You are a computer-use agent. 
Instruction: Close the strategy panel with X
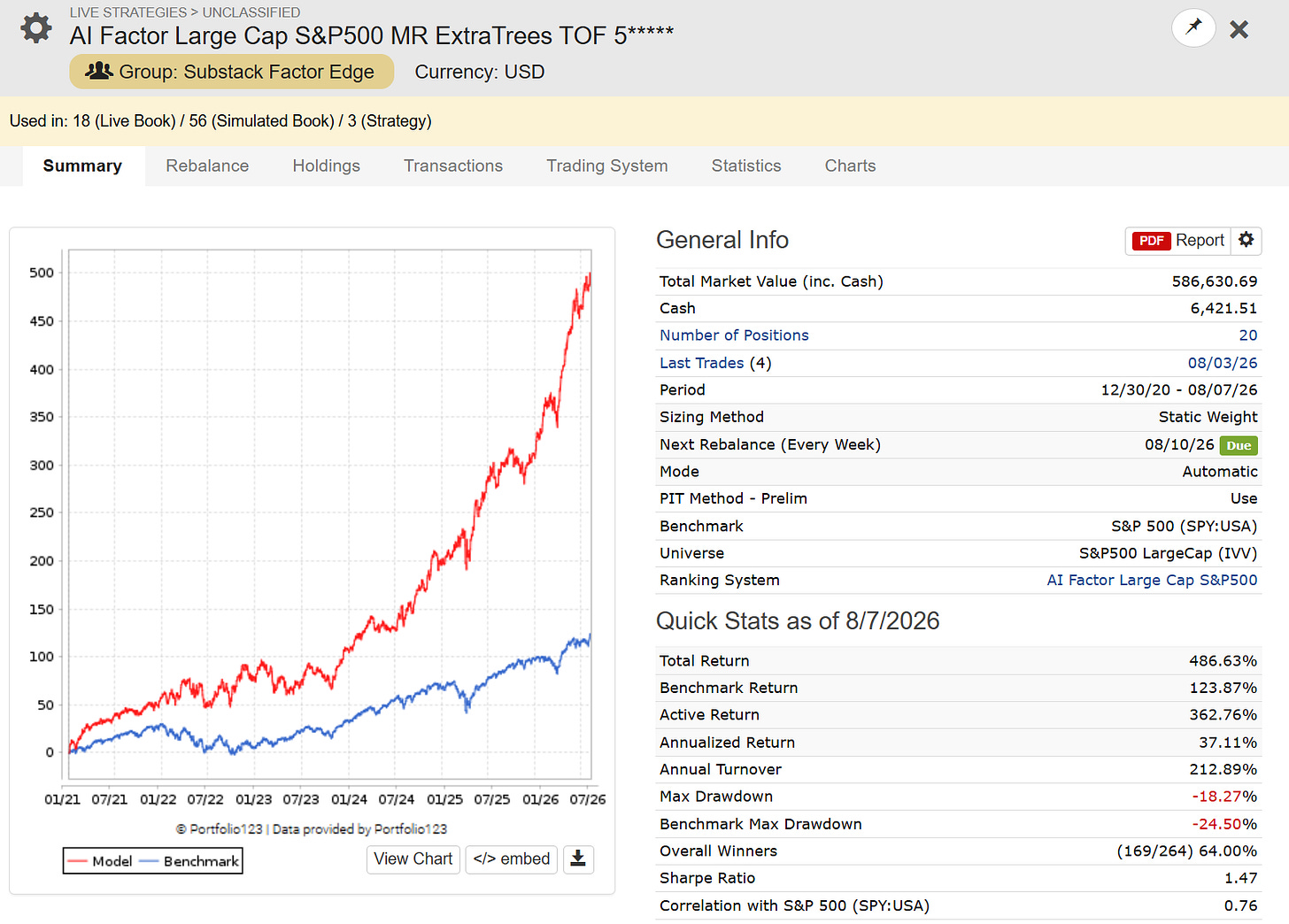pyautogui.click(x=1239, y=29)
